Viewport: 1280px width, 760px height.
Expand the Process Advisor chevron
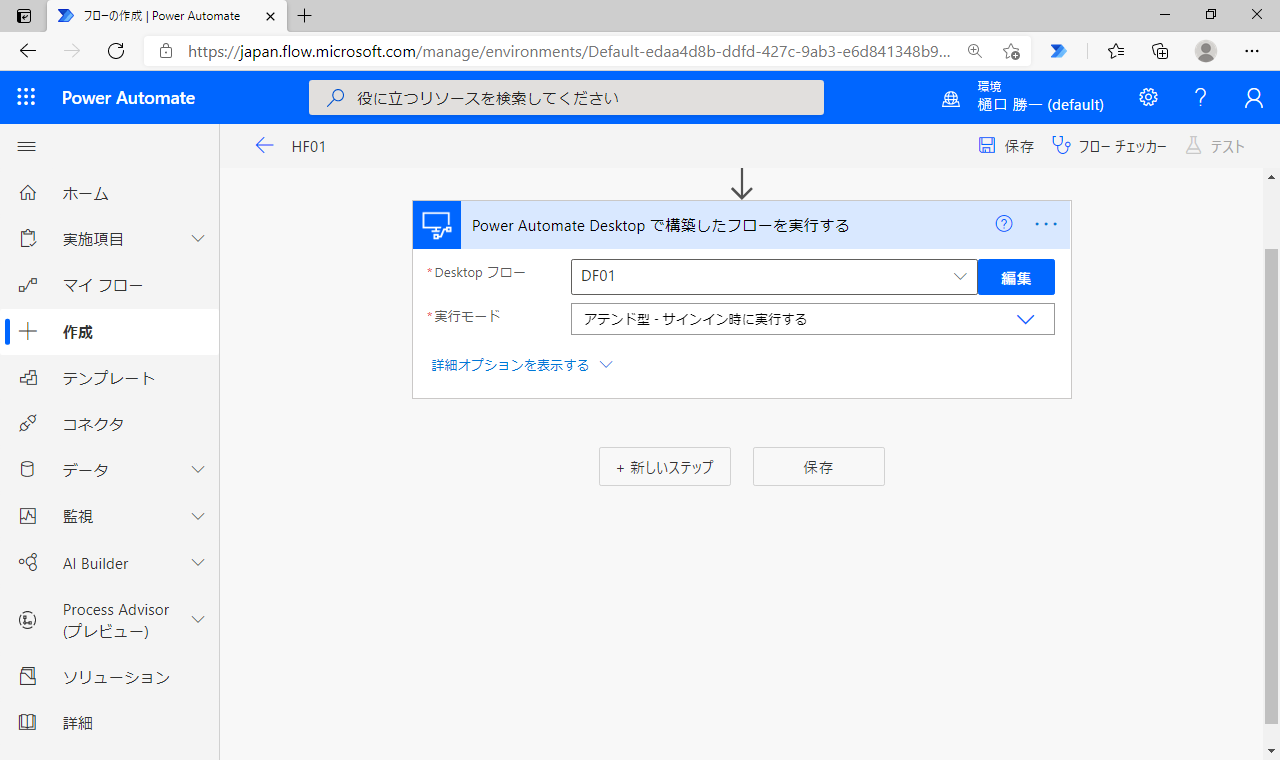coord(198,620)
